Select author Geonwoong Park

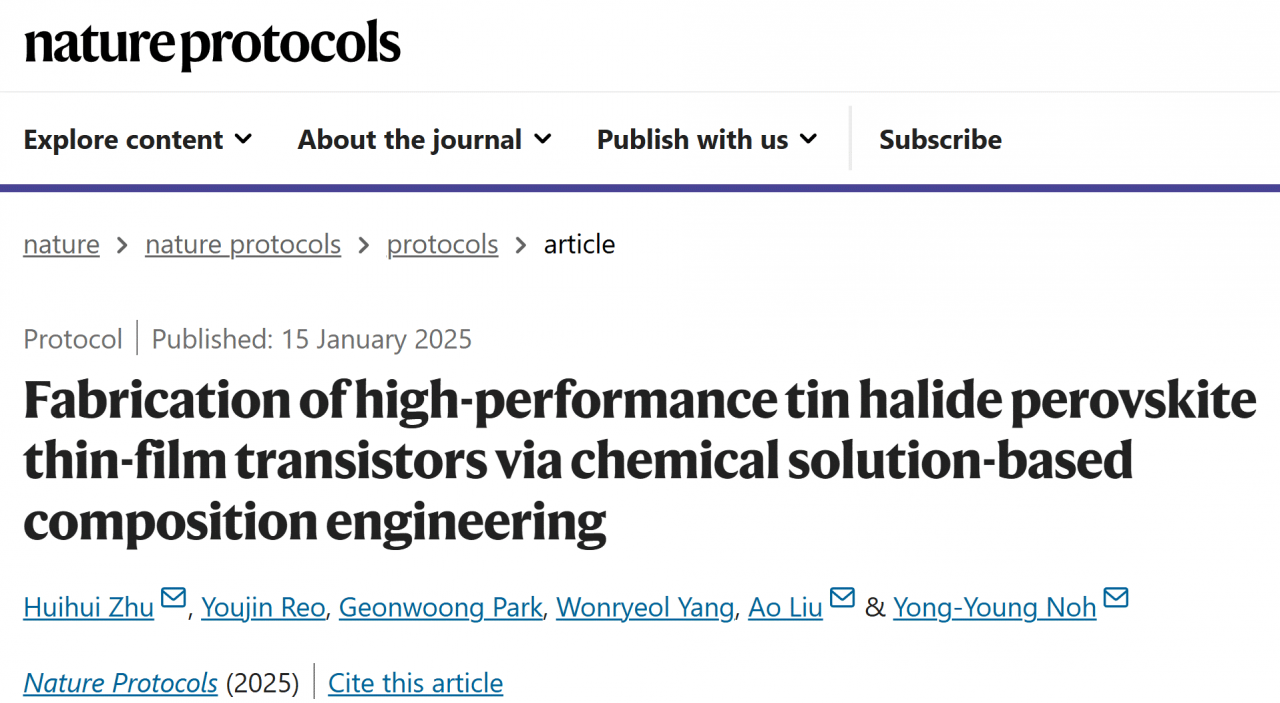(x=440, y=607)
